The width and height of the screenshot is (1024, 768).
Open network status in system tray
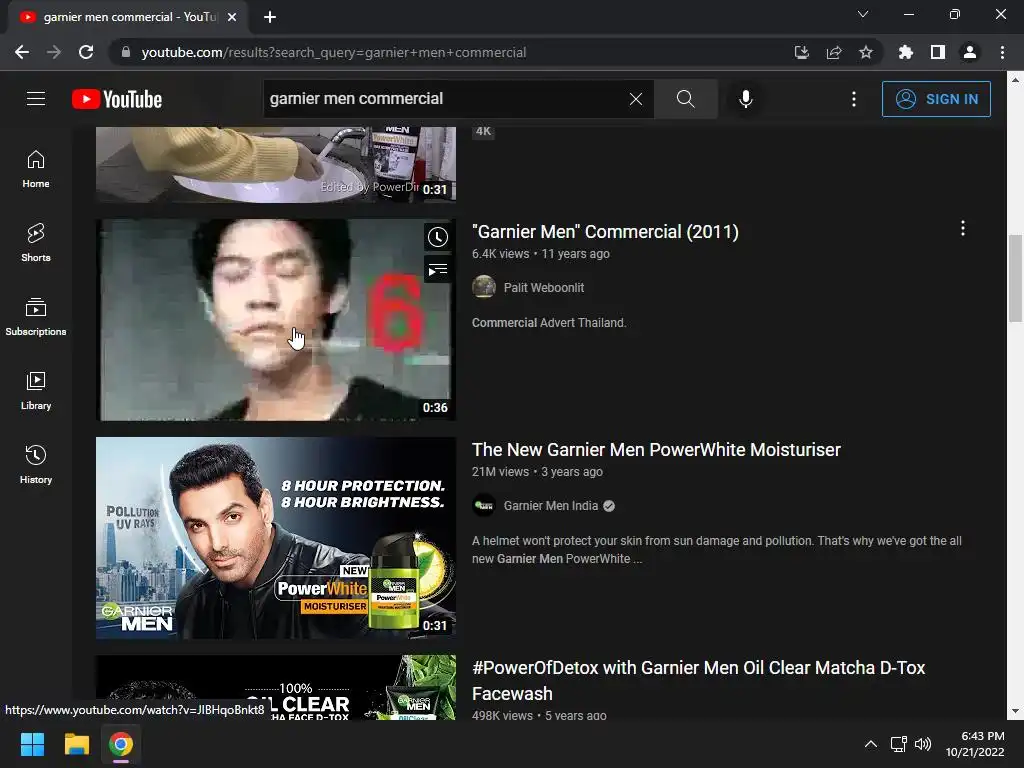pos(899,744)
